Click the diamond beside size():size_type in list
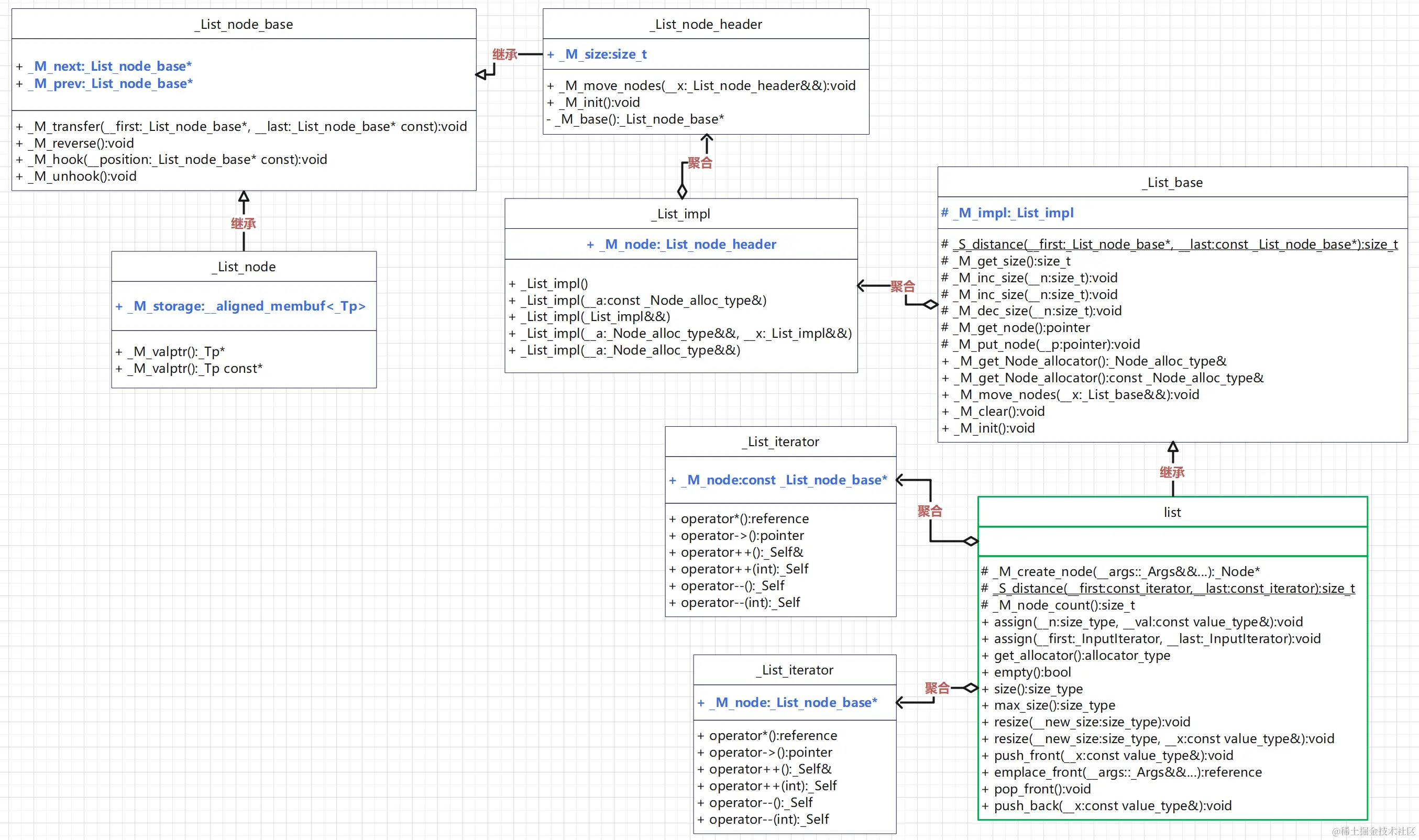This screenshot has width=1419, height=840. pos(971,688)
